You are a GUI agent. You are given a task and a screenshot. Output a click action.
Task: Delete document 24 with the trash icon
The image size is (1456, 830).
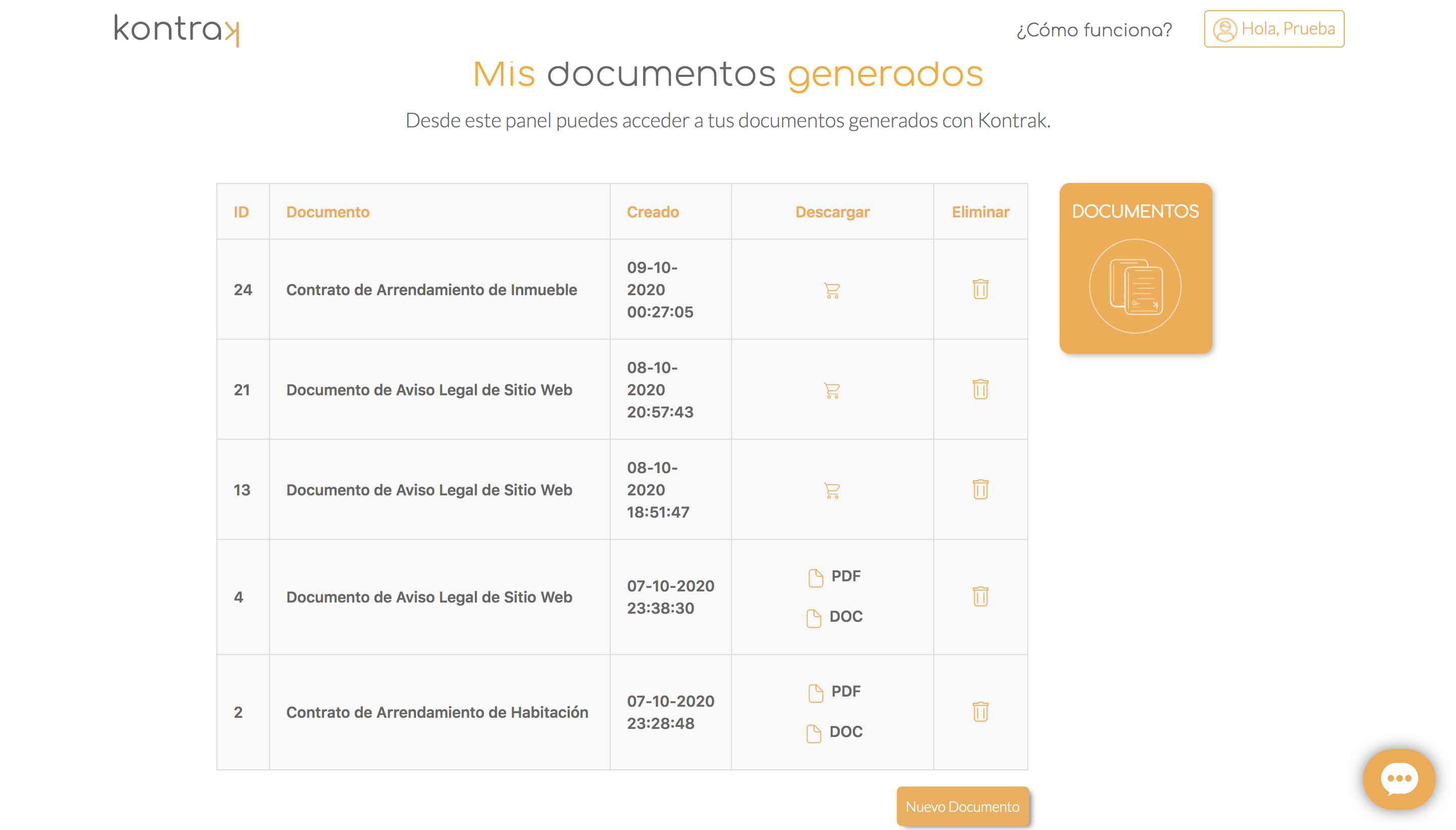980,289
